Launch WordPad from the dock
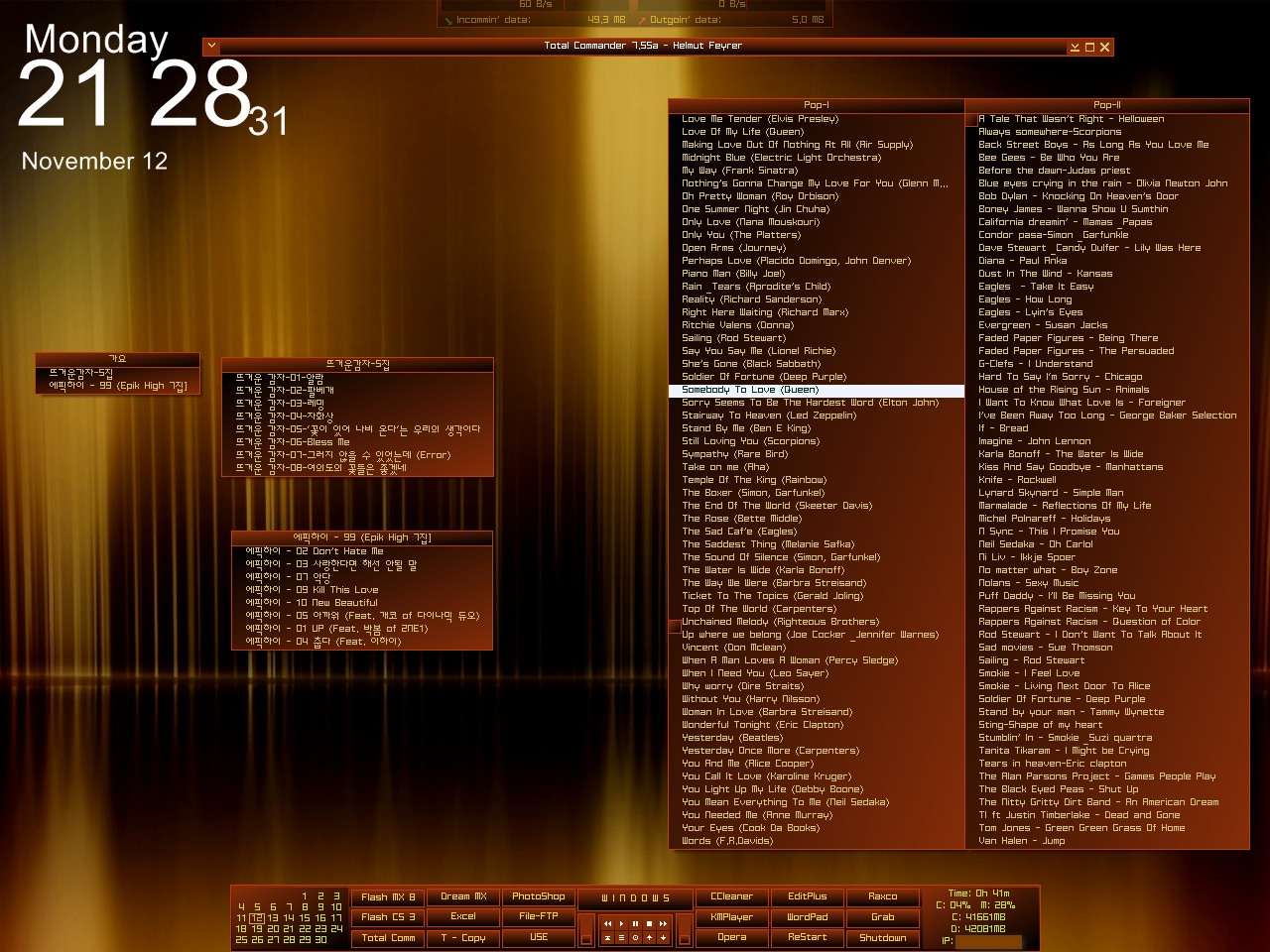 [x=808, y=917]
